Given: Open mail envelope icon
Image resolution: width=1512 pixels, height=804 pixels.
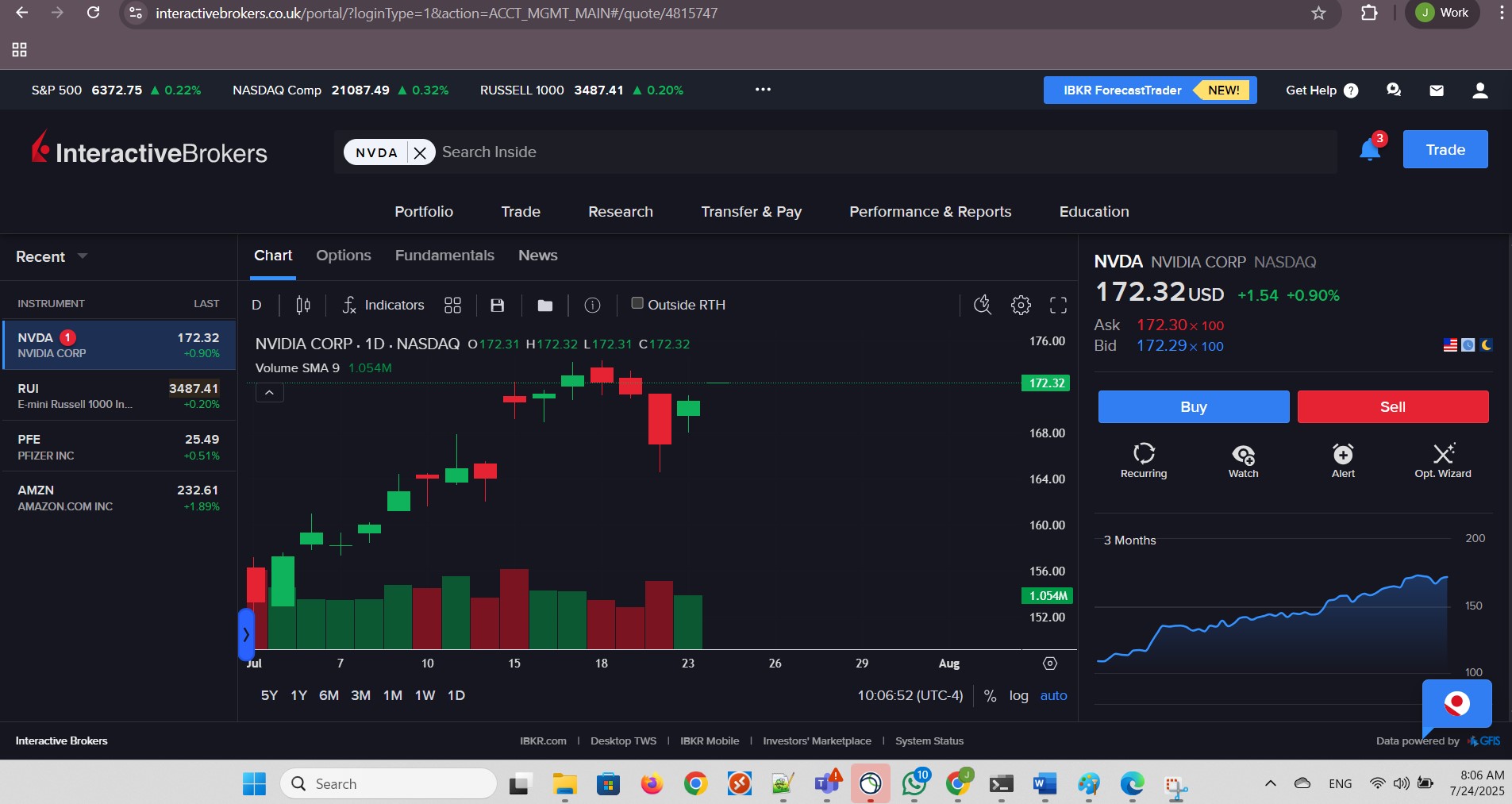Looking at the screenshot, I should click(x=1437, y=90).
